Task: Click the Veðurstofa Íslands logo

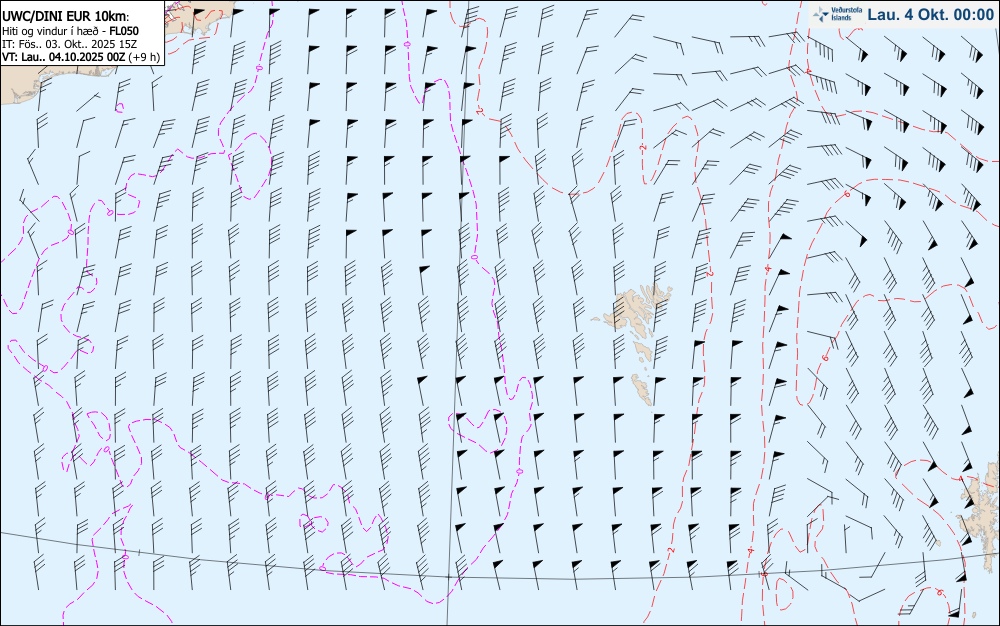Action: point(837,14)
